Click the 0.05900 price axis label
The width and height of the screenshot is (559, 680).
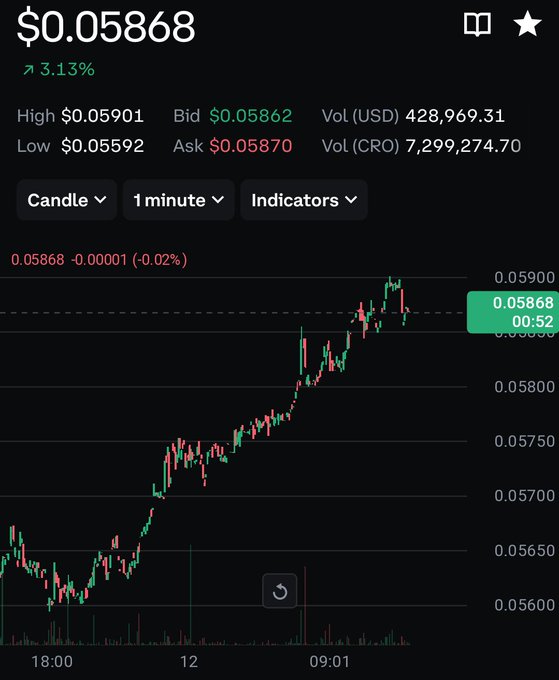tap(524, 278)
